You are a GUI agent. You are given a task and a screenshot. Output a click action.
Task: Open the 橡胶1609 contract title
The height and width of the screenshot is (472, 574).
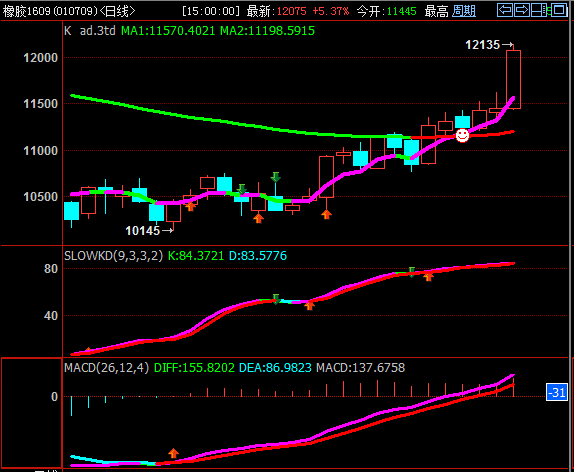(x=26, y=11)
